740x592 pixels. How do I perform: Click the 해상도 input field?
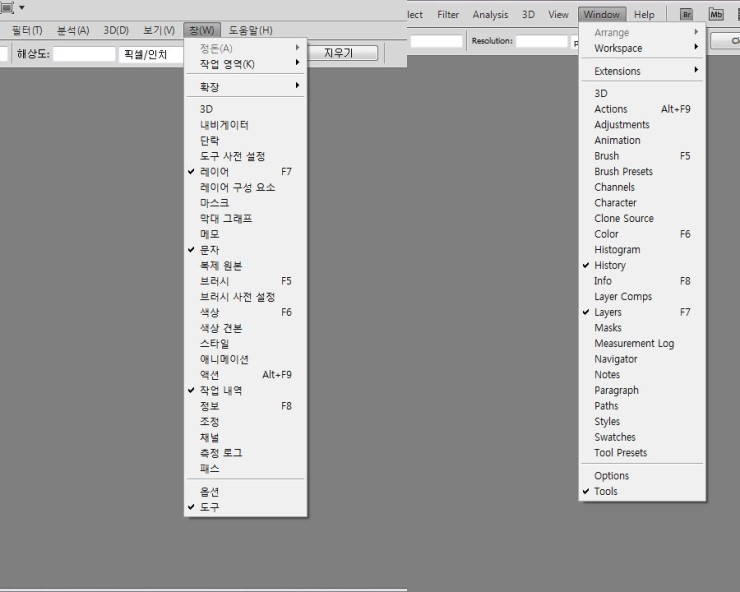point(84,54)
